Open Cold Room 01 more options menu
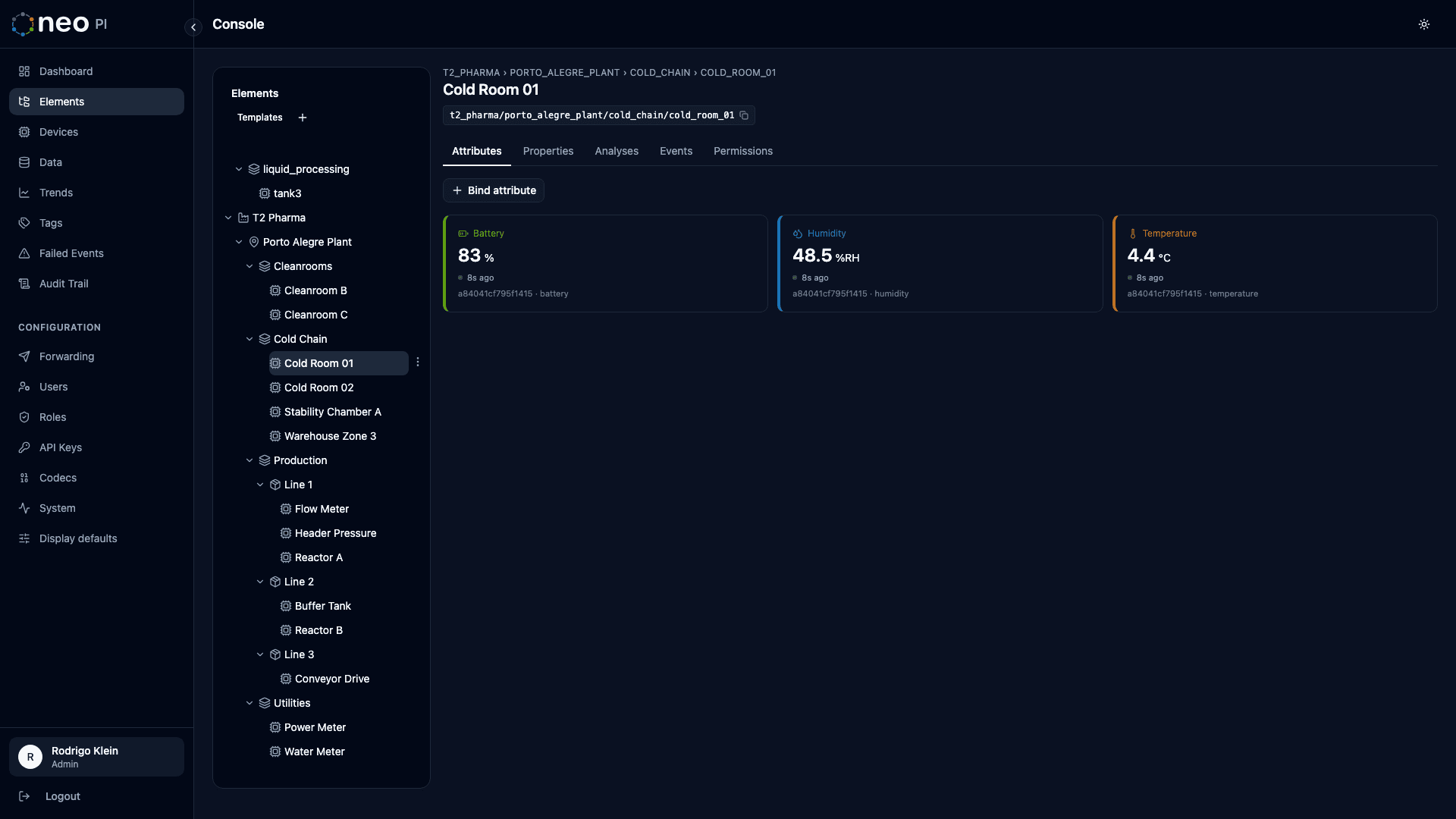The width and height of the screenshot is (1456, 819). 418,362
